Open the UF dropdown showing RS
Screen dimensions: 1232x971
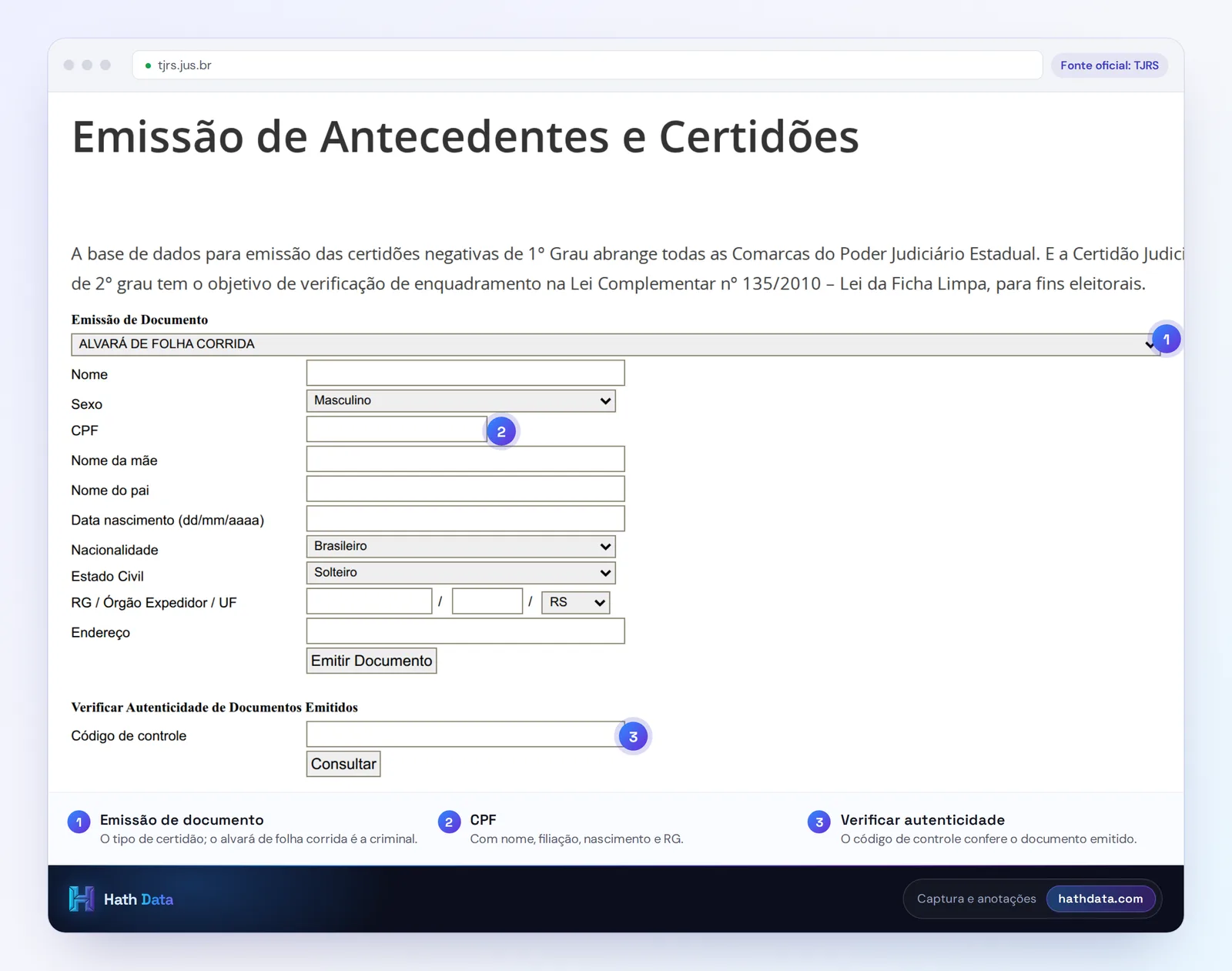[x=575, y=602]
